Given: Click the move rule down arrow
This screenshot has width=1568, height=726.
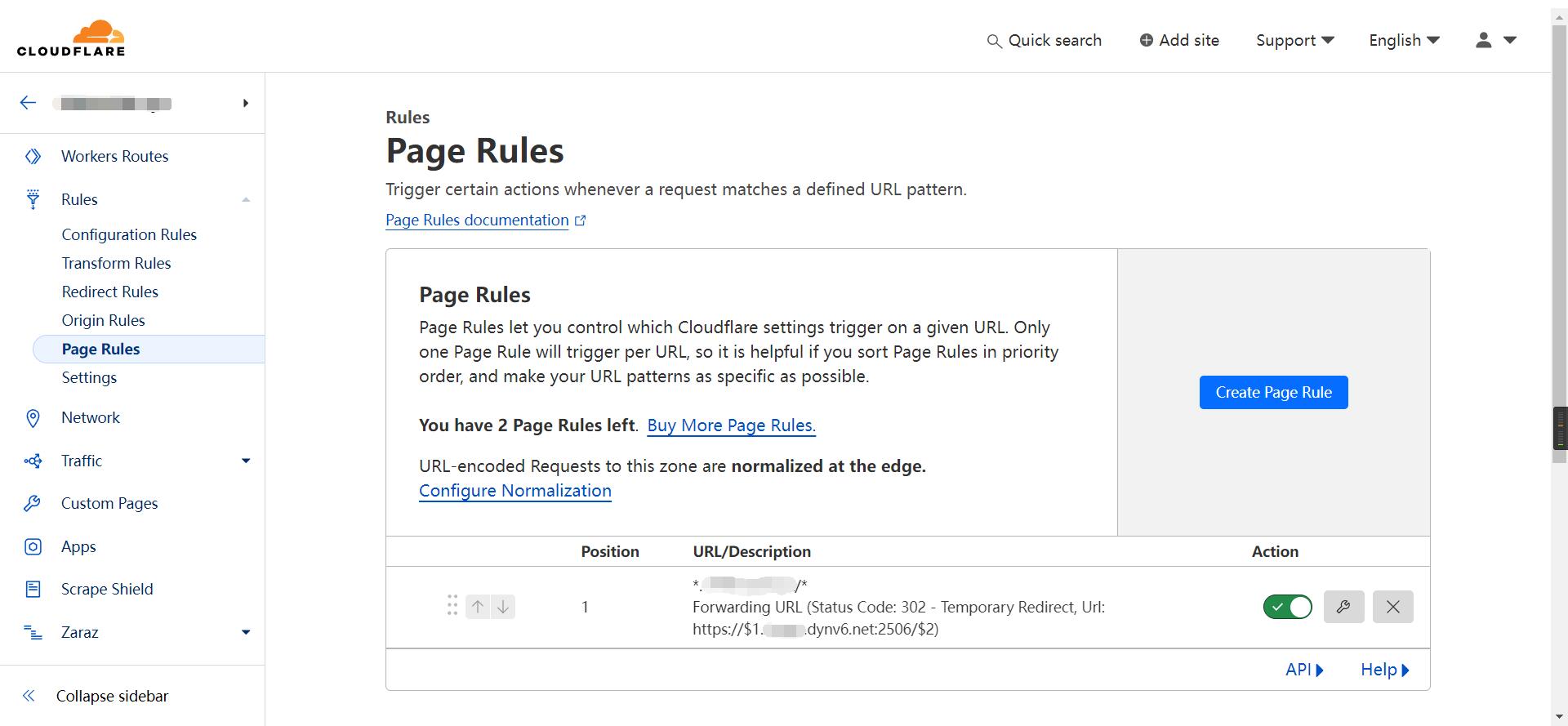Looking at the screenshot, I should tap(503, 607).
